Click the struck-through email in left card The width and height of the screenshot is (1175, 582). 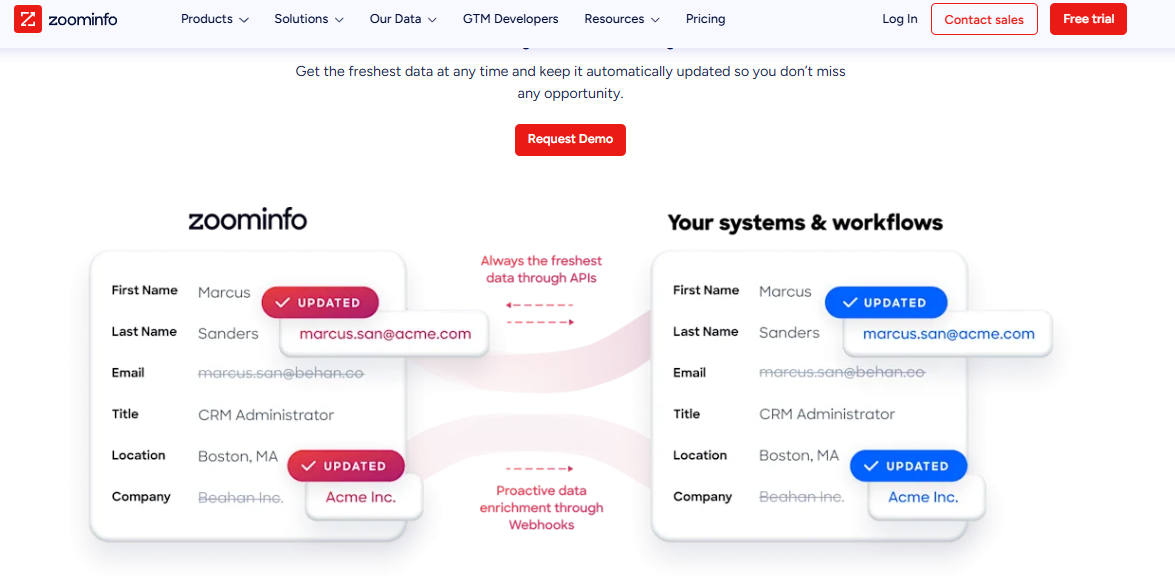click(x=281, y=372)
